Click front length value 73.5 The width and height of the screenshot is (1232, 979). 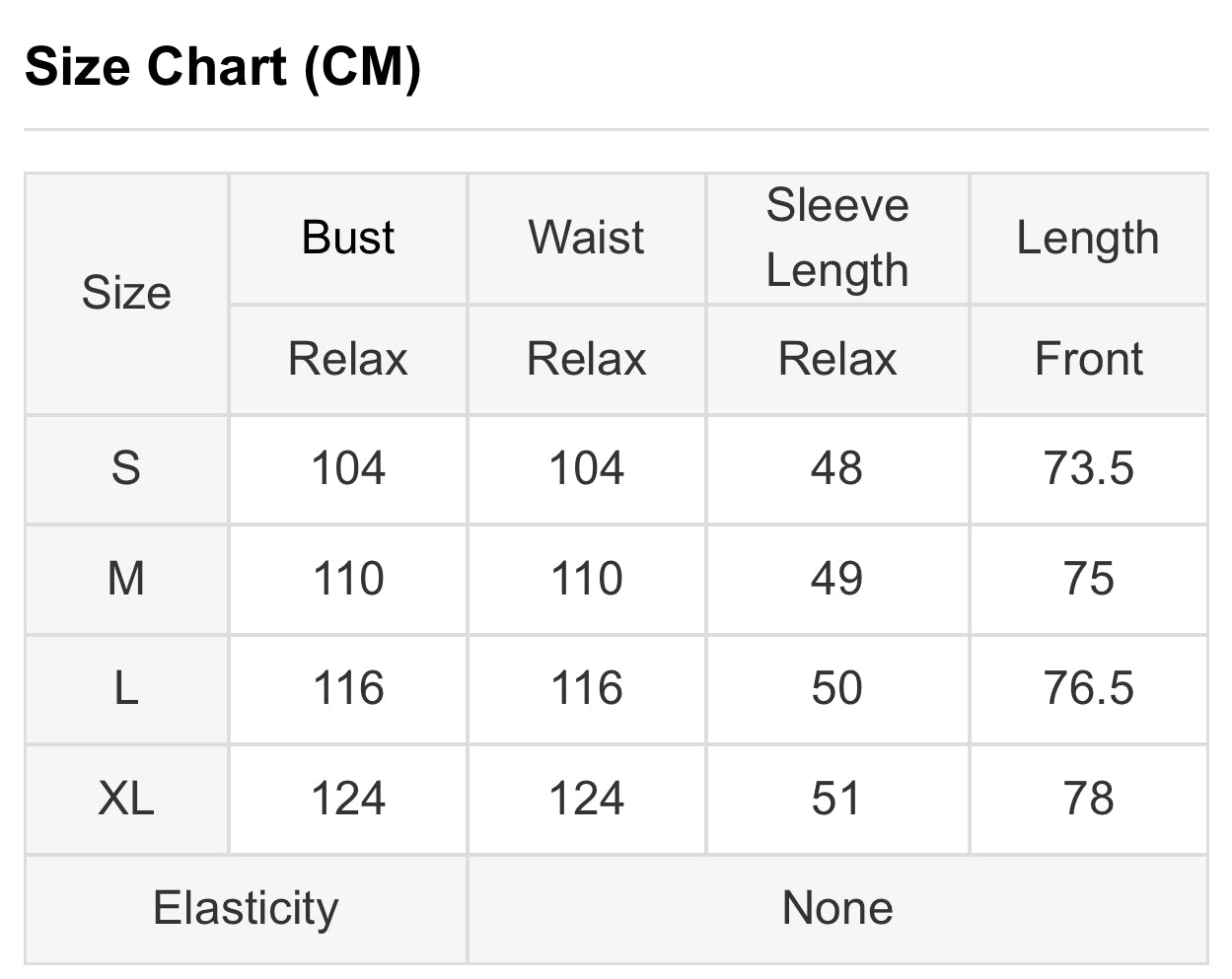(x=1088, y=468)
